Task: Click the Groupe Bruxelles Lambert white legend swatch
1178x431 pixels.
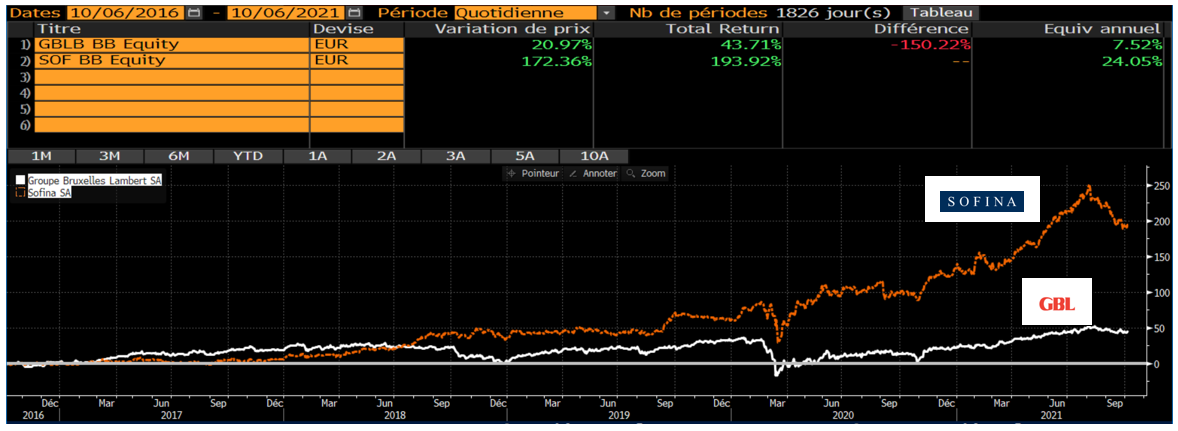Action: (20, 181)
